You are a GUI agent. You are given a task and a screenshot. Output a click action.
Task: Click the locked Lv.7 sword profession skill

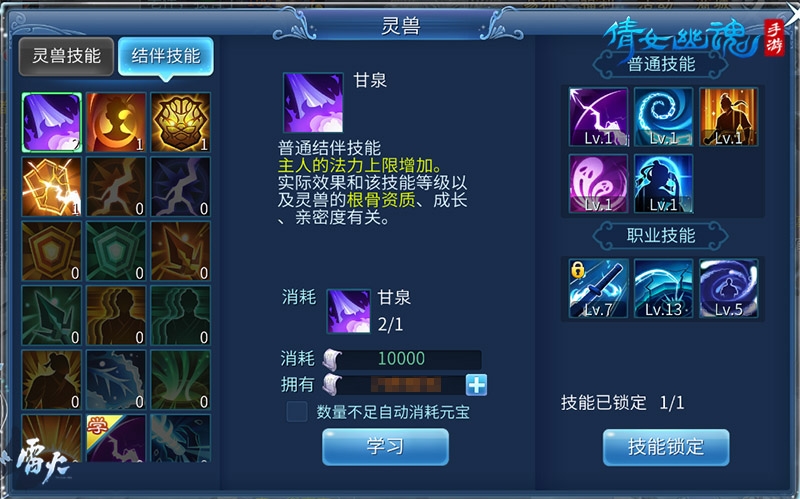[x=598, y=288]
